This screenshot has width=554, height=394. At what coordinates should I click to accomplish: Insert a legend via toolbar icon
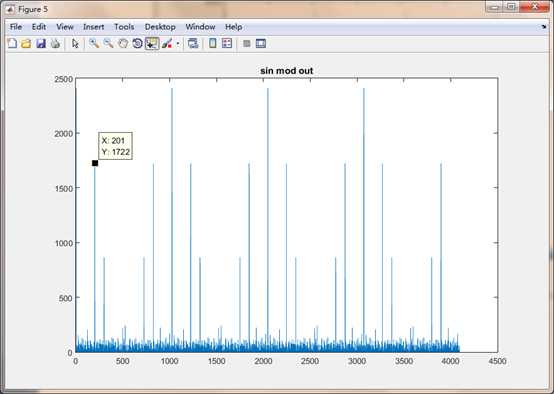point(227,43)
